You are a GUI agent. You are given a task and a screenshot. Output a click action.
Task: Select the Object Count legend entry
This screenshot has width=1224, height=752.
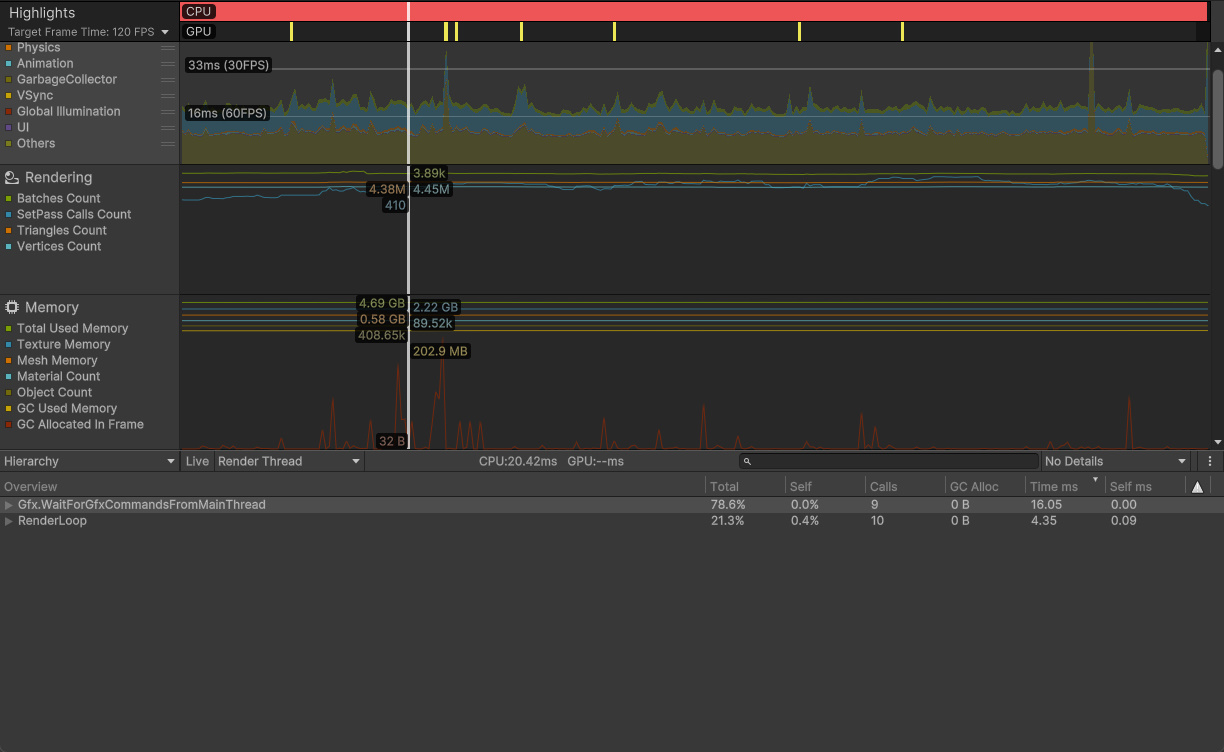coord(54,392)
